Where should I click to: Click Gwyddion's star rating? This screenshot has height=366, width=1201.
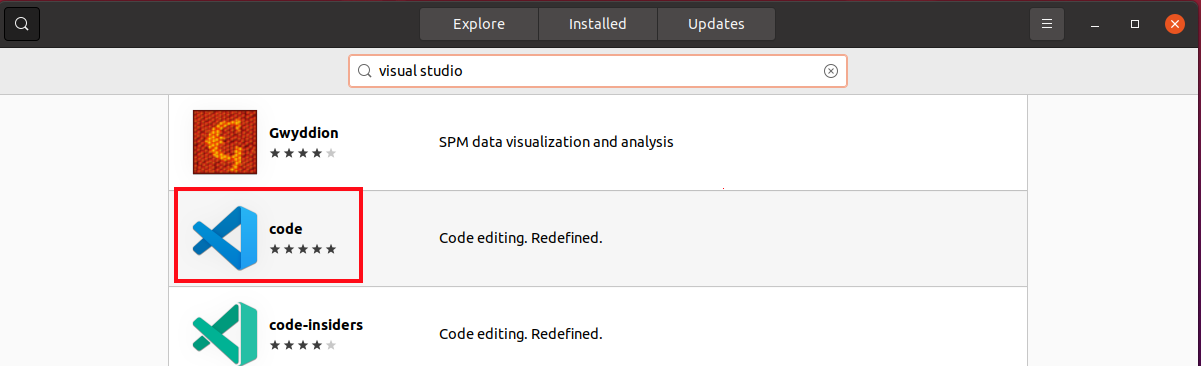coord(303,153)
